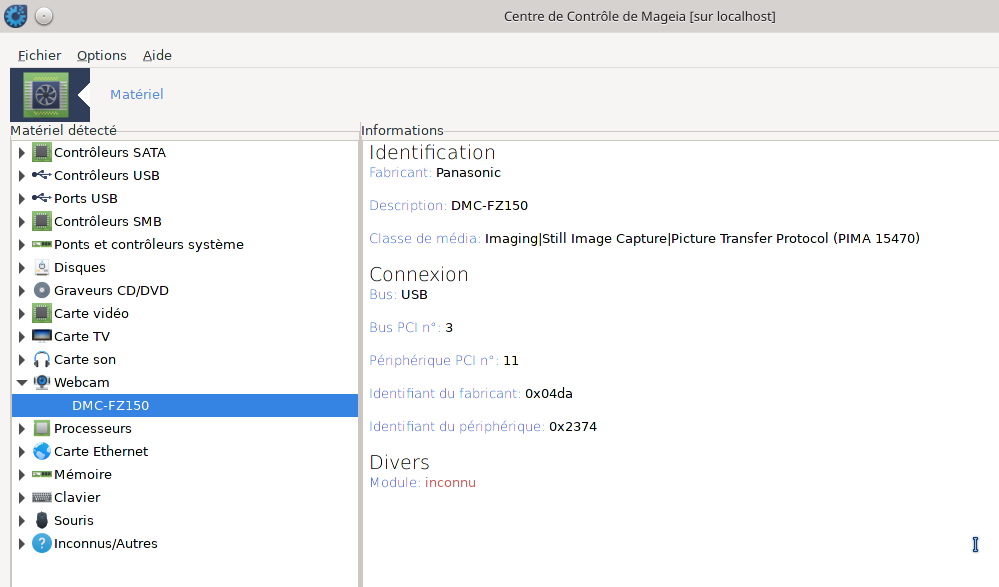Image resolution: width=999 pixels, height=587 pixels.
Task: Click the device ID 0x2374
Action: (x=573, y=426)
